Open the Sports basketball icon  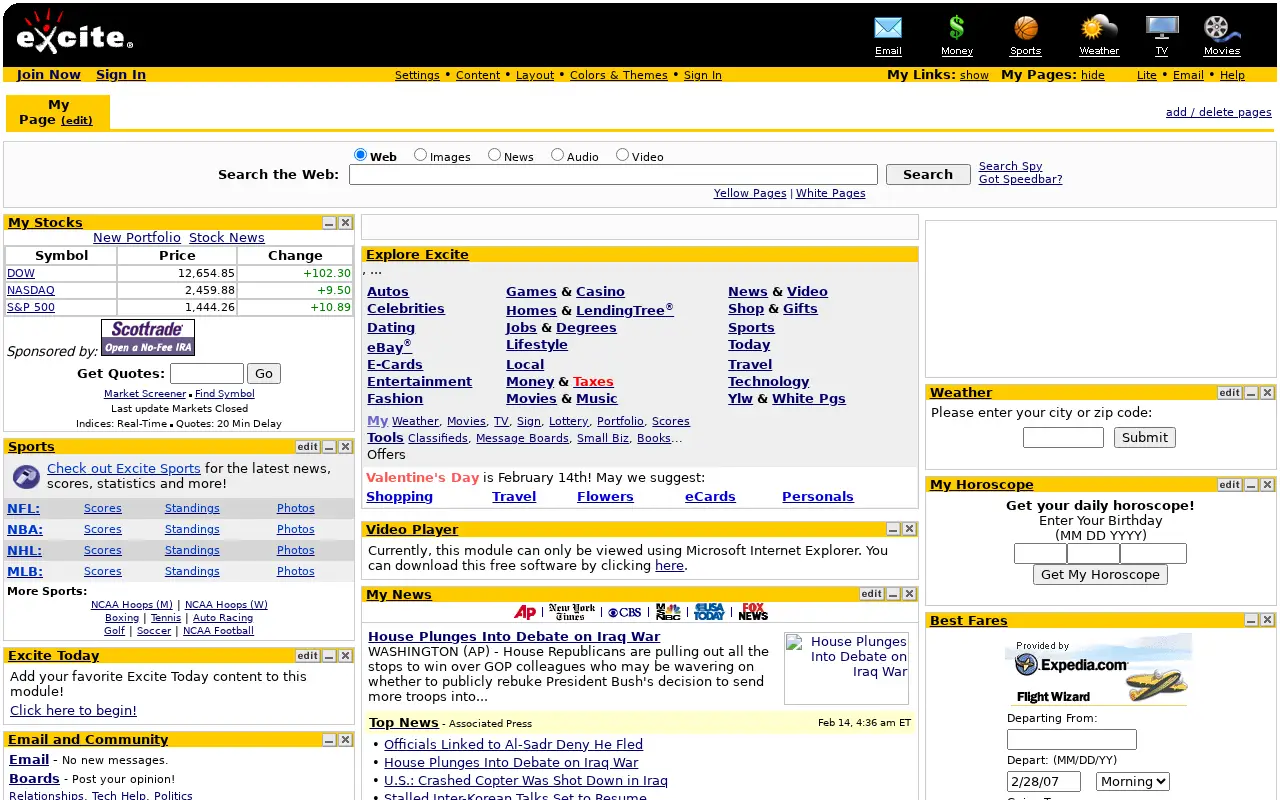coord(1026,28)
